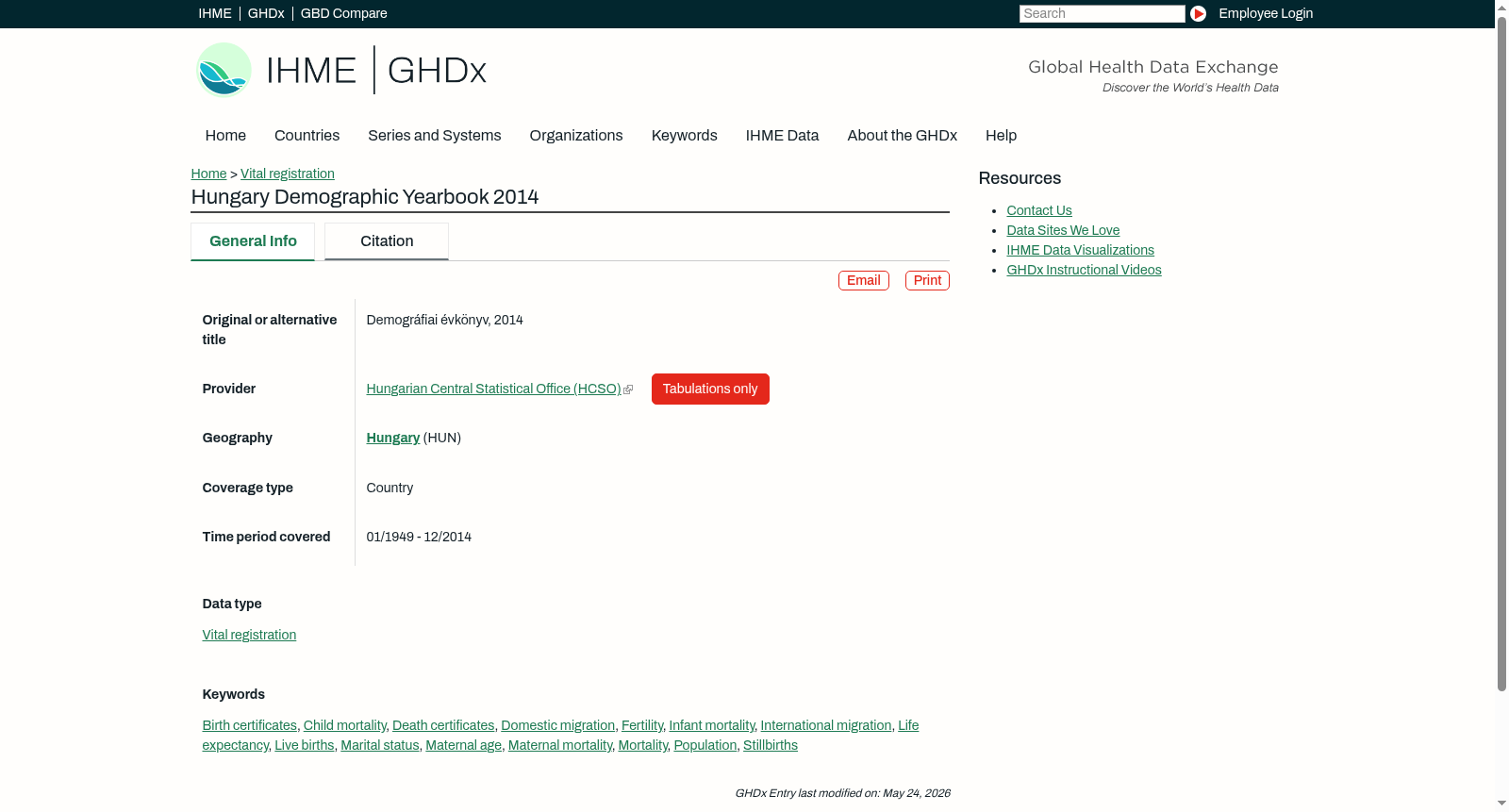1509x812 pixels.
Task: Open the Maternal mortality keyword
Action: tap(560, 745)
